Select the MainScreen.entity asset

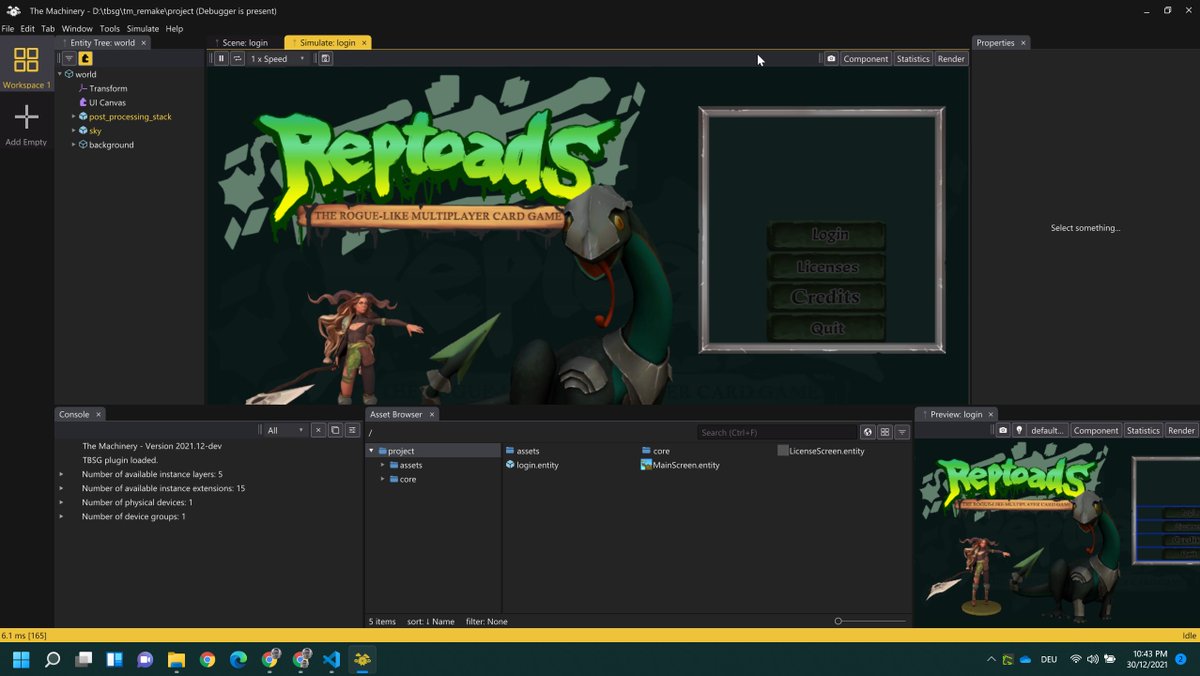click(680, 465)
